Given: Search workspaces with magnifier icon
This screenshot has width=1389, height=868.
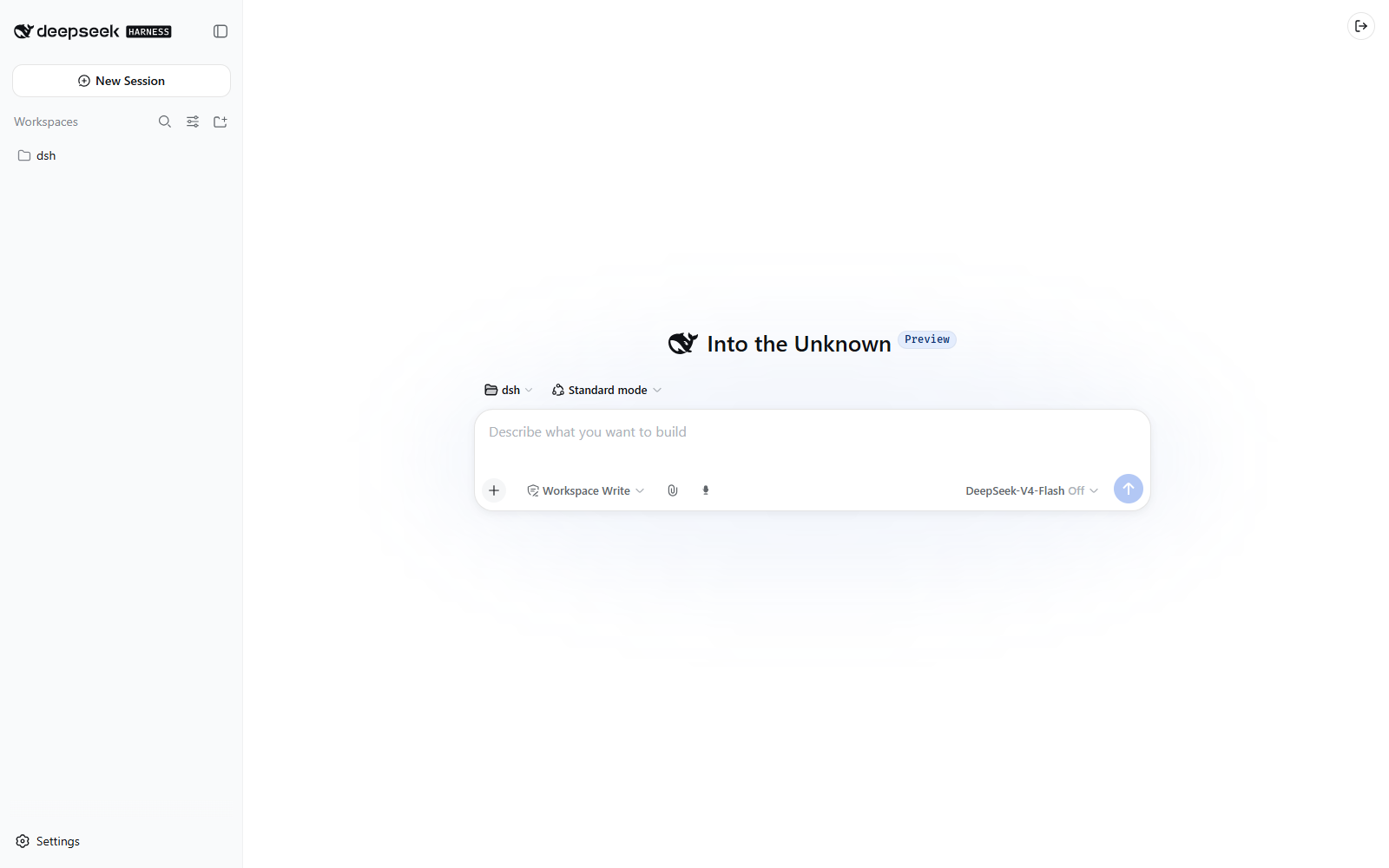Looking at the screenshot, I should click(x=165, y=122).
